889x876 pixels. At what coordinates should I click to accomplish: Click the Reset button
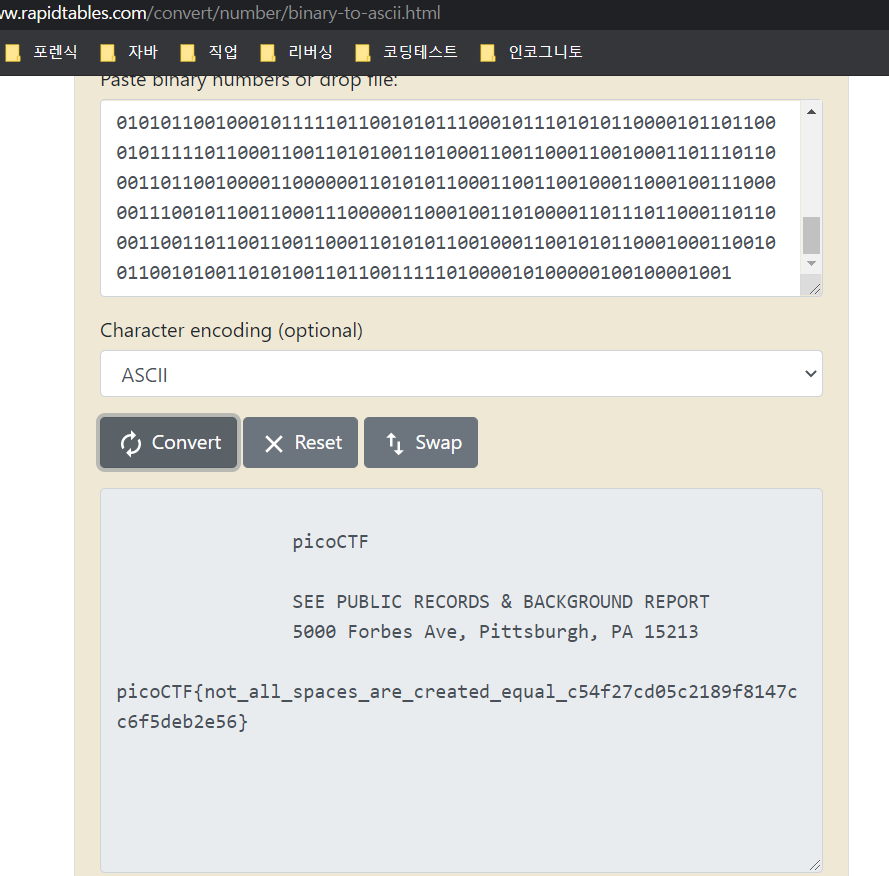coord(300,442)
